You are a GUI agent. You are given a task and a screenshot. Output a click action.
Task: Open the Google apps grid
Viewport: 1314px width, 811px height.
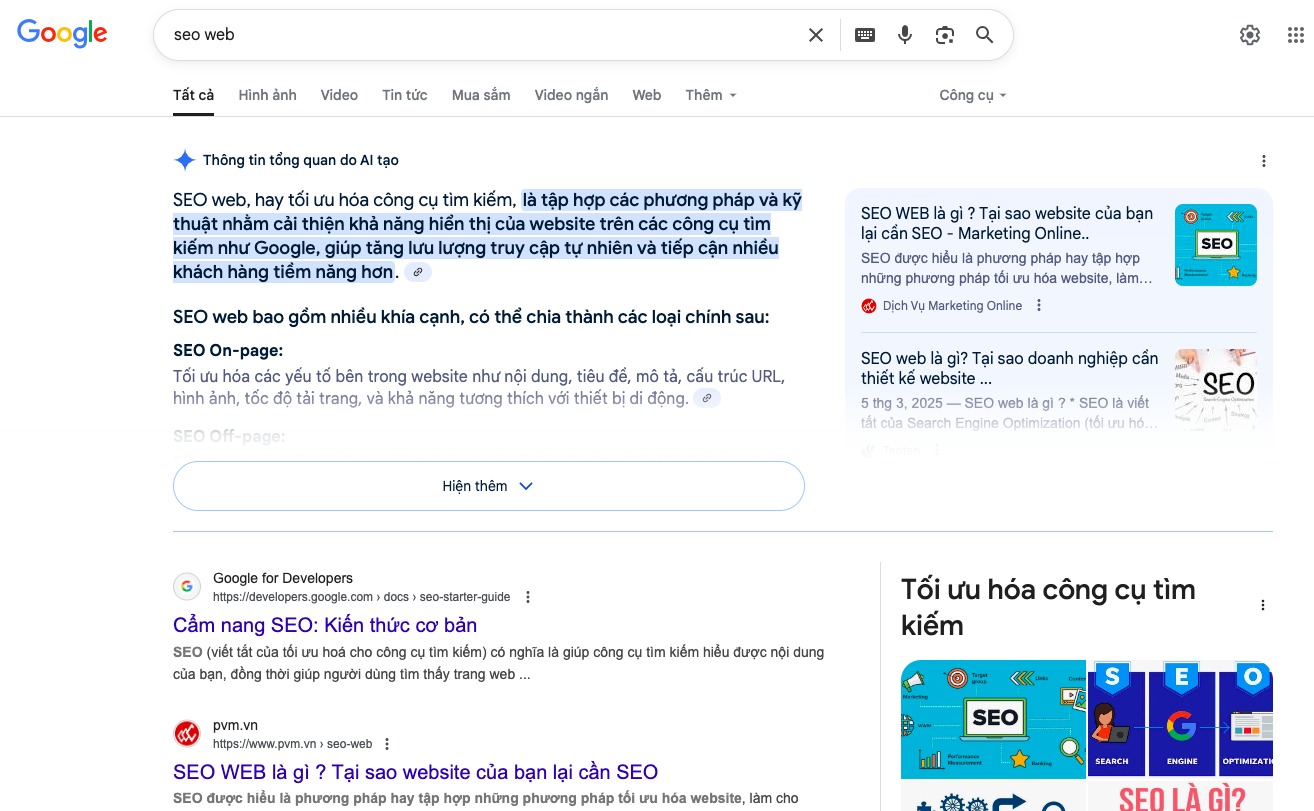pos(1295,35)
